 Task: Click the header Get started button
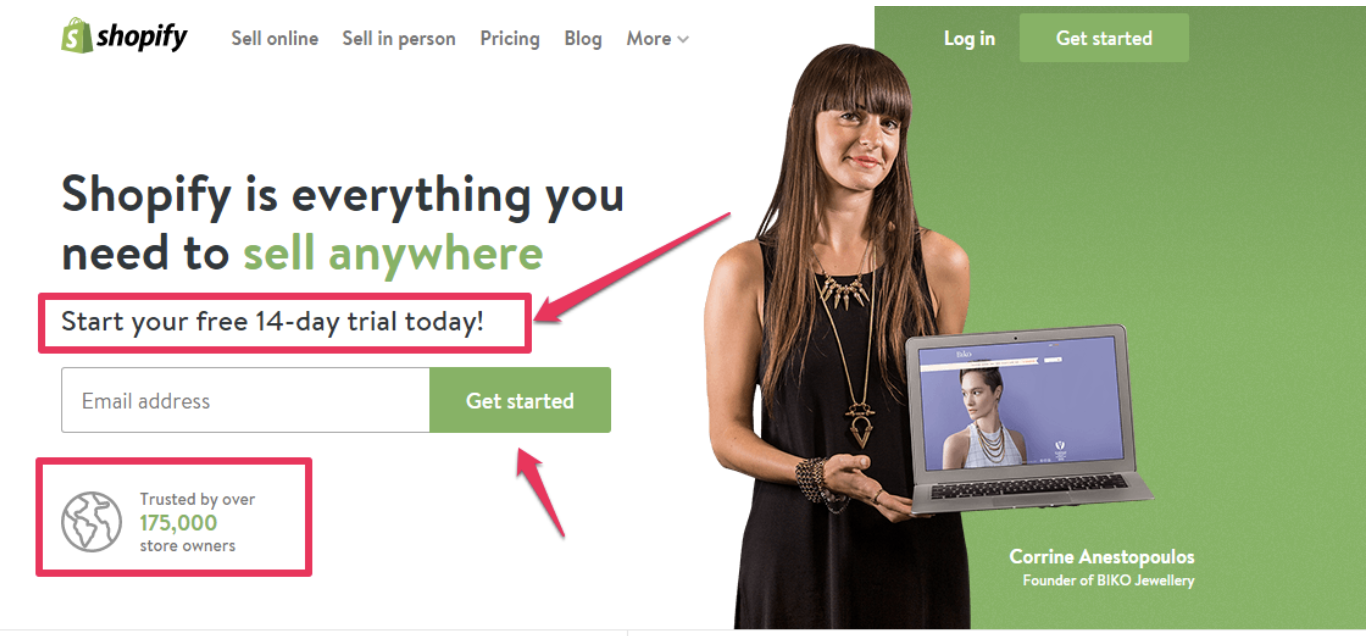[x=1104, y=38]
